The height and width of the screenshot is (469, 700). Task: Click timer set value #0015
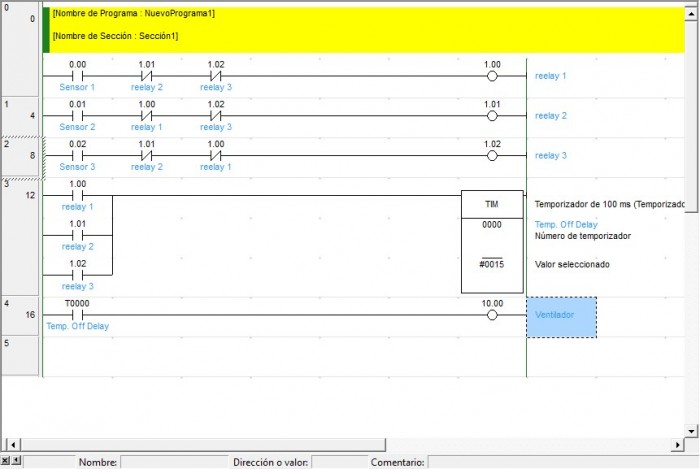point(492,264)
